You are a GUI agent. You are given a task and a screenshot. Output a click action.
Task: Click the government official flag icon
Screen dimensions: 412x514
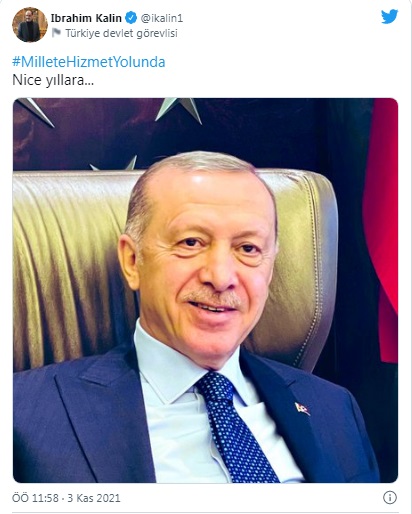pyautogui.click(x=56, y=33)
